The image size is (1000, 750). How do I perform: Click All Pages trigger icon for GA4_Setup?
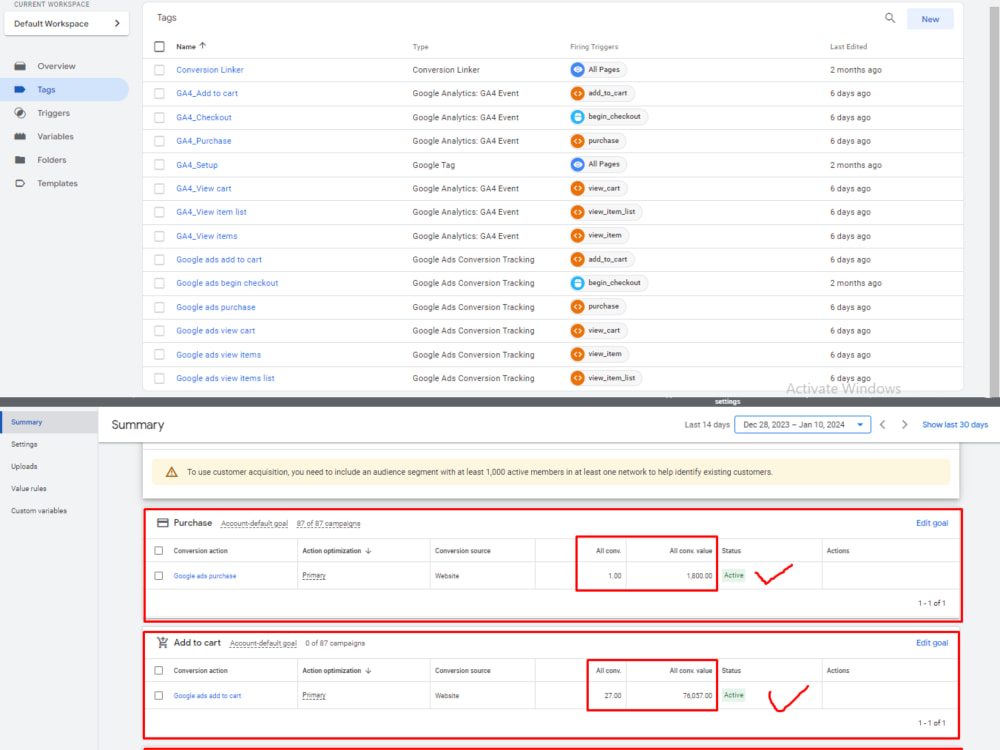point(577,165)
